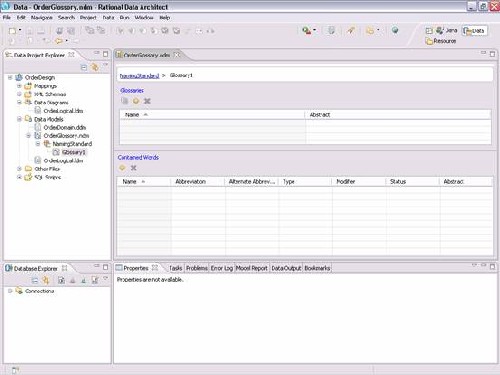
Task: Select OrderLogical.ldm under Data Diagrams
Action: 63,111
